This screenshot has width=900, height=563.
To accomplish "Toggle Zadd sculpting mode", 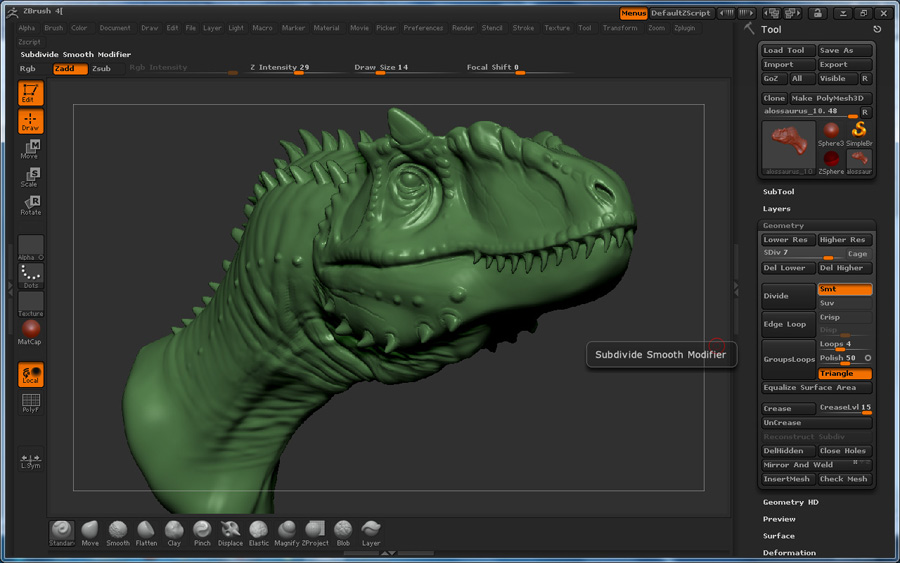I will (70, 69).
